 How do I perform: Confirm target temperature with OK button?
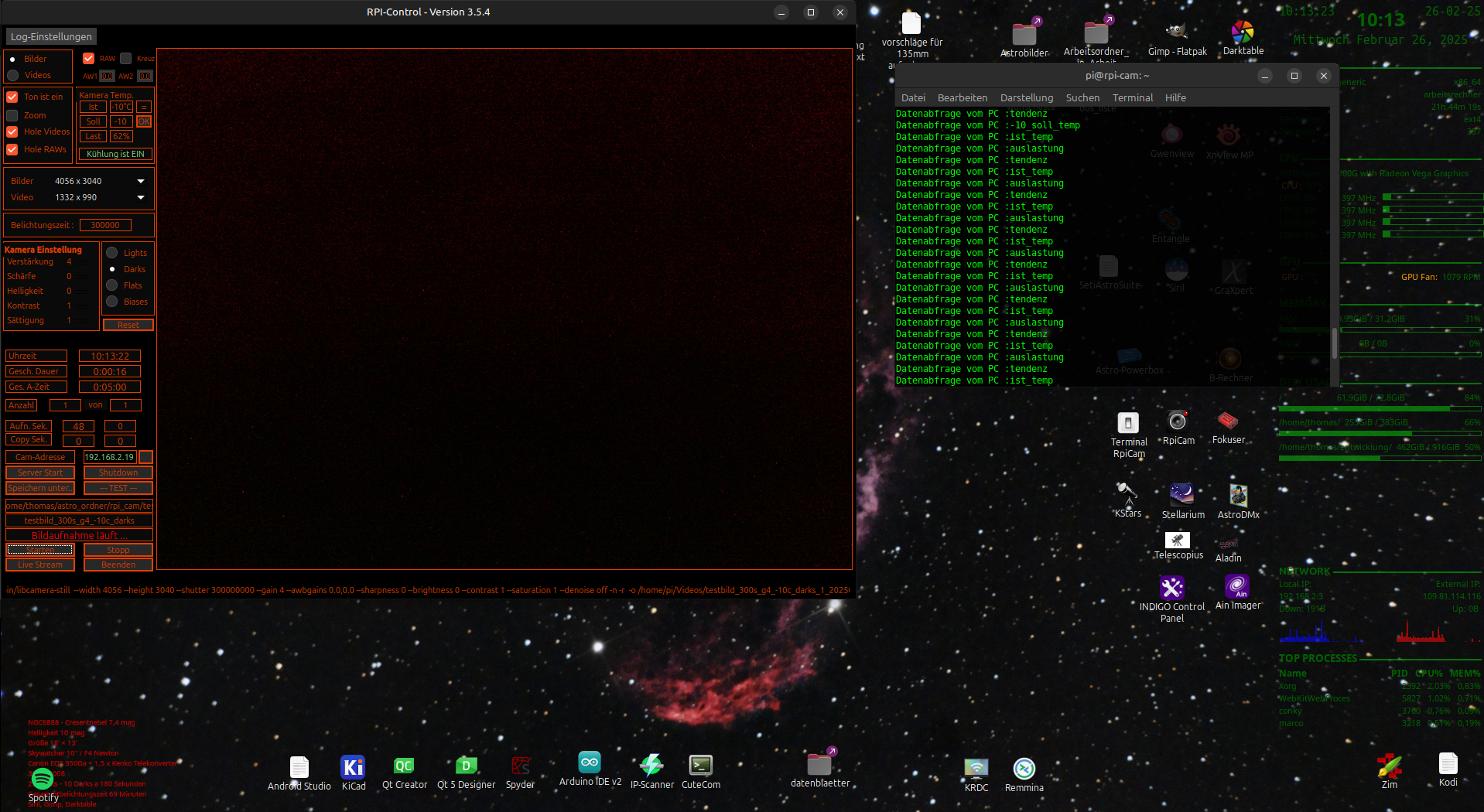(x=144, y=122)
